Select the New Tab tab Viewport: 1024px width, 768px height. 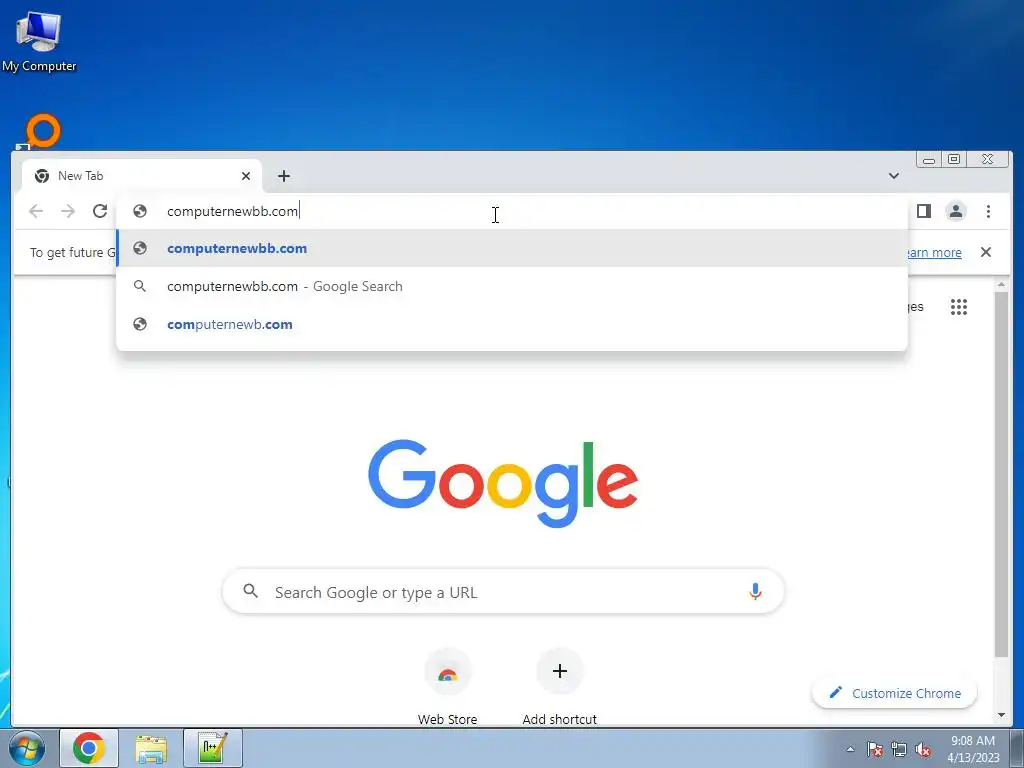pyautogui.click(x=142, y=176)
